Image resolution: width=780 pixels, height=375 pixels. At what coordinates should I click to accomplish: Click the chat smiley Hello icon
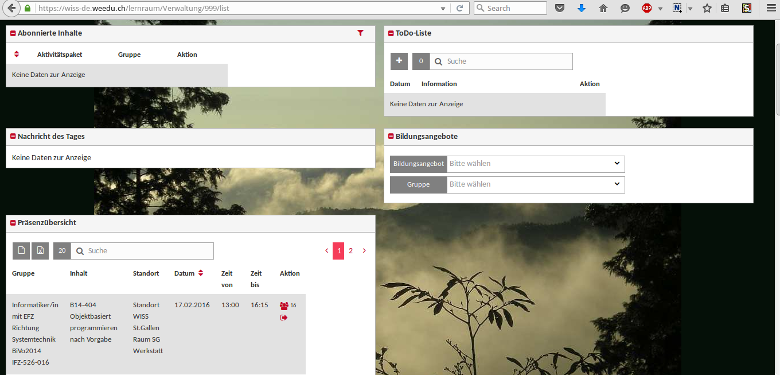click(x=625, y=8)
